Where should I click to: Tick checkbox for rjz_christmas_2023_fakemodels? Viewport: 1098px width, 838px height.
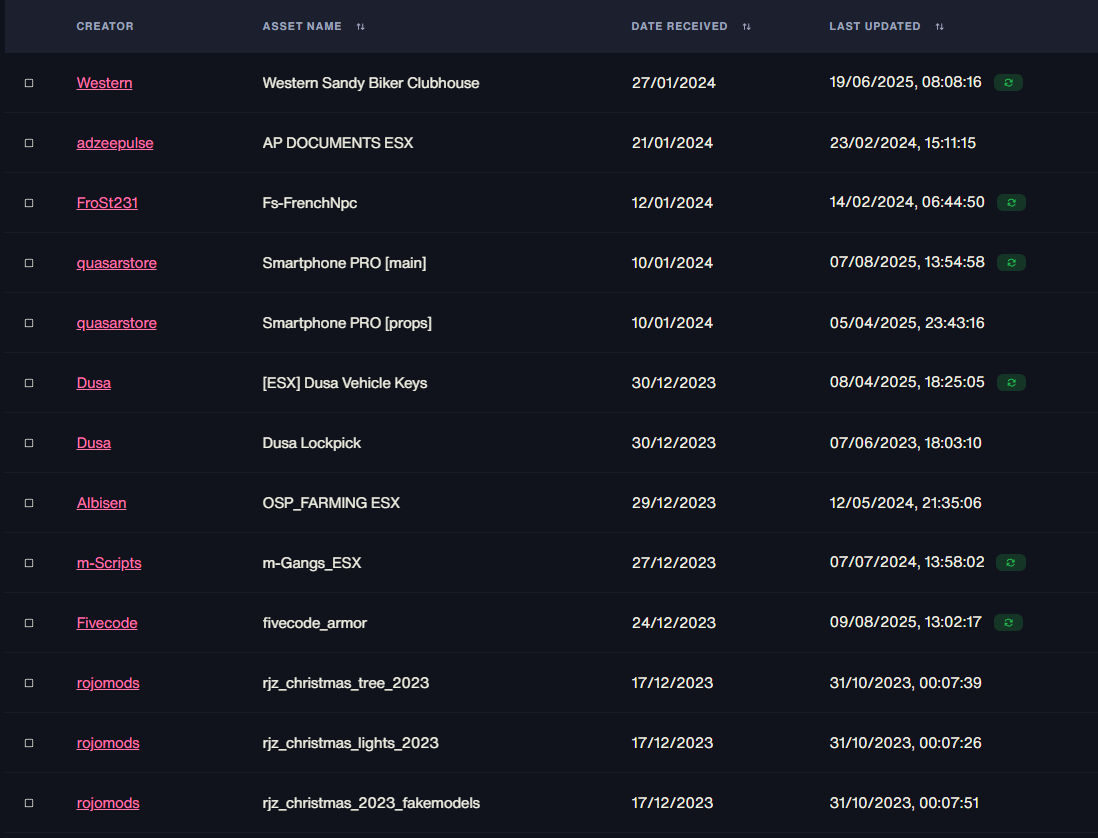click(x=29, y=803)
